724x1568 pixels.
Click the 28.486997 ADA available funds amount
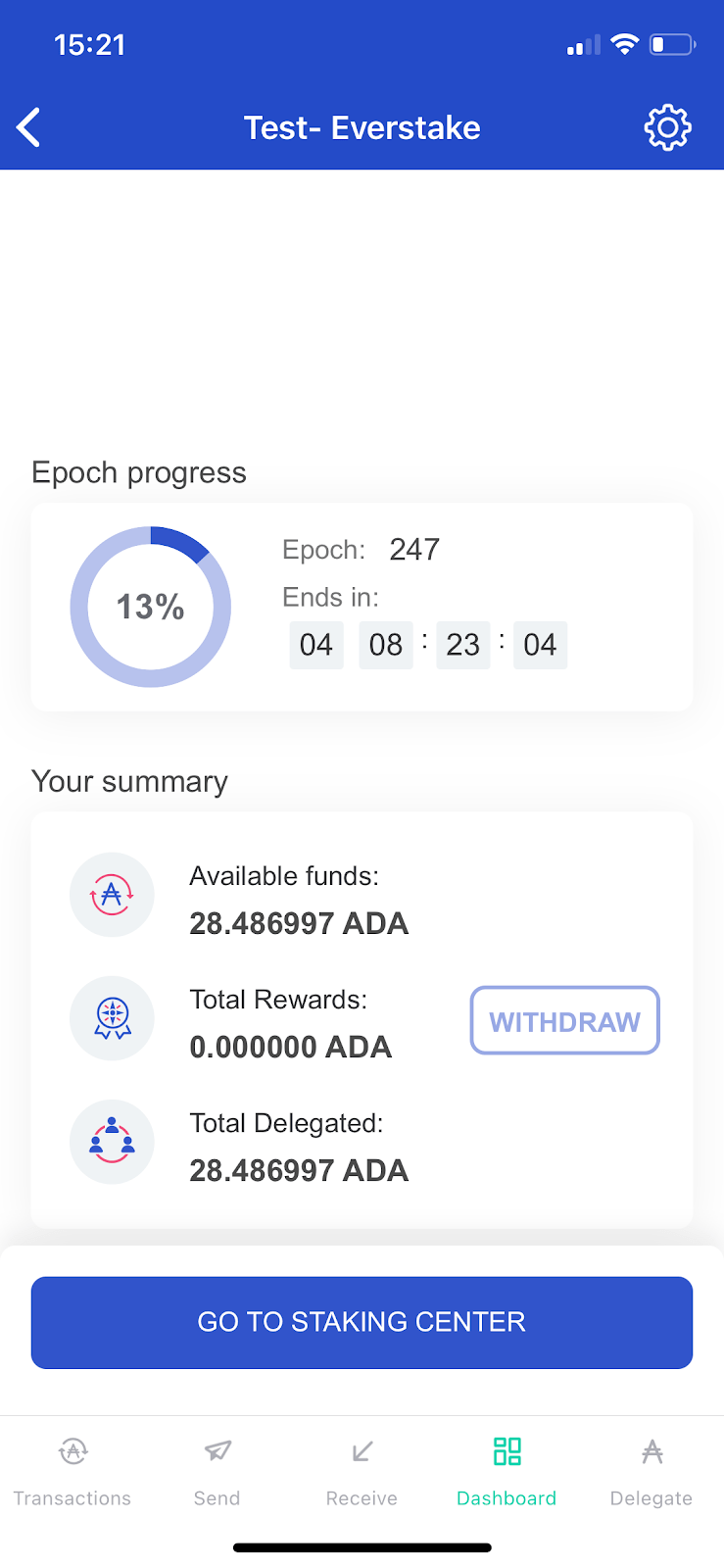coord(299,923)
